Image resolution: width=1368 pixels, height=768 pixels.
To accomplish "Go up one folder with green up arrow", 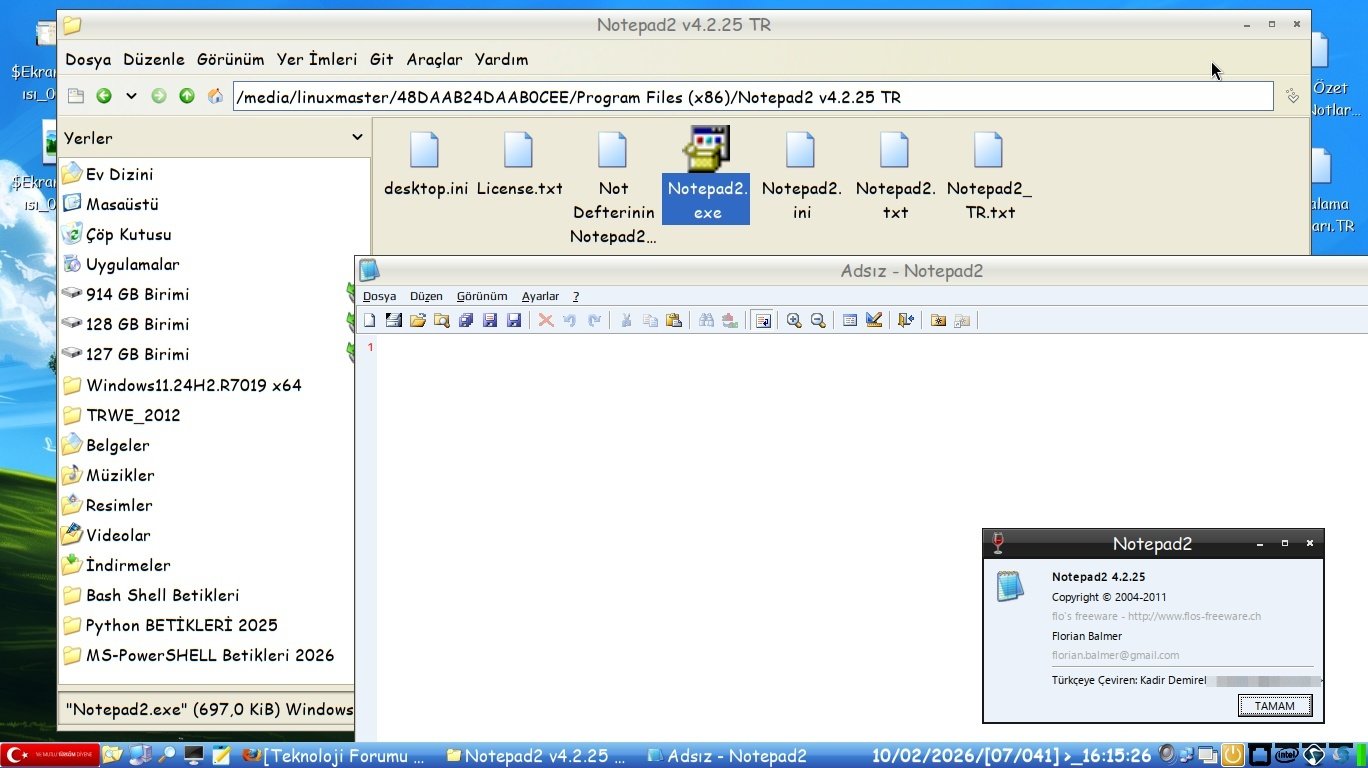I will pyautogui.click(x=187, y=96).
